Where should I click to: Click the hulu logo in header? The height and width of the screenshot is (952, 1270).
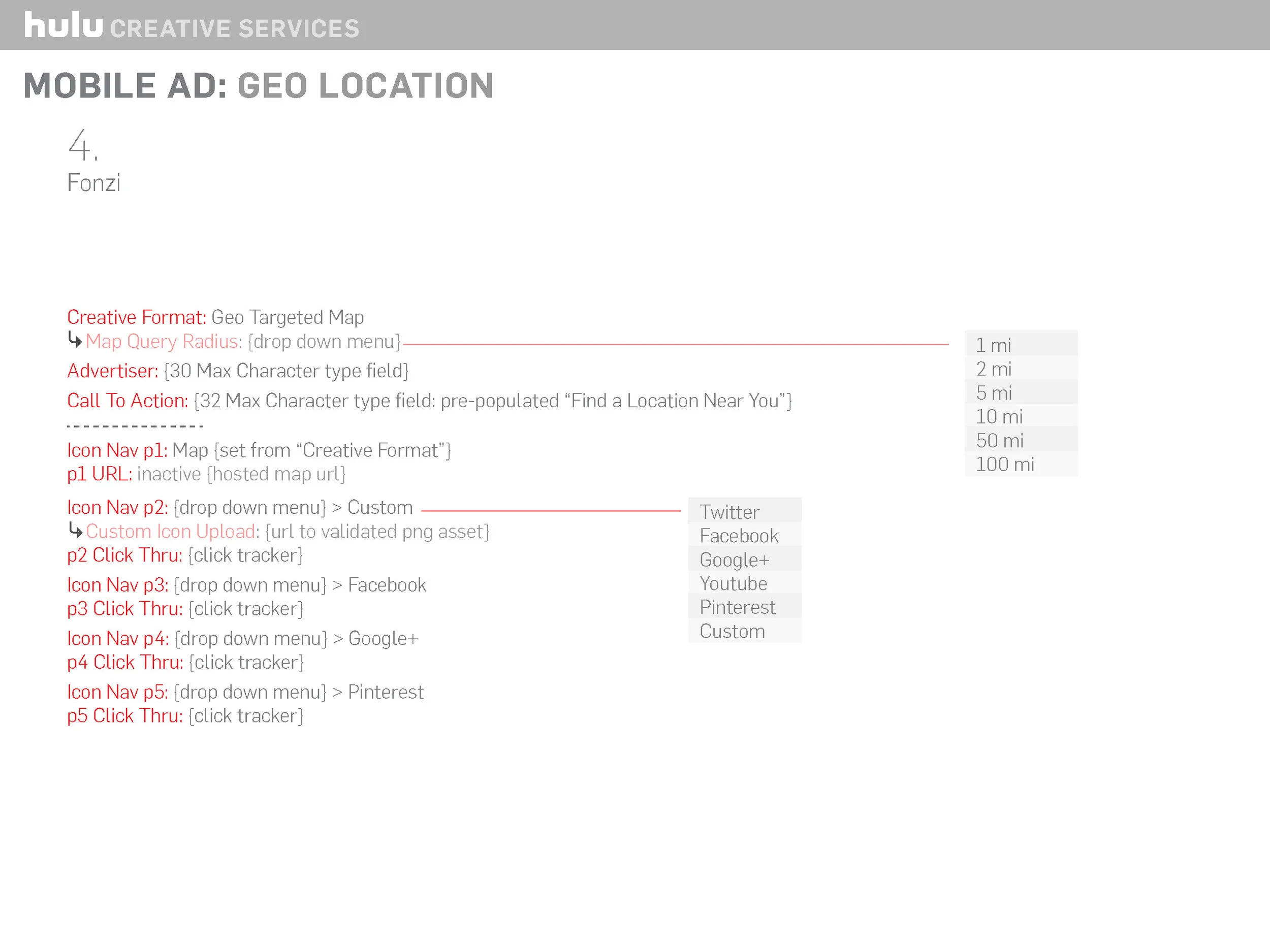63,26
